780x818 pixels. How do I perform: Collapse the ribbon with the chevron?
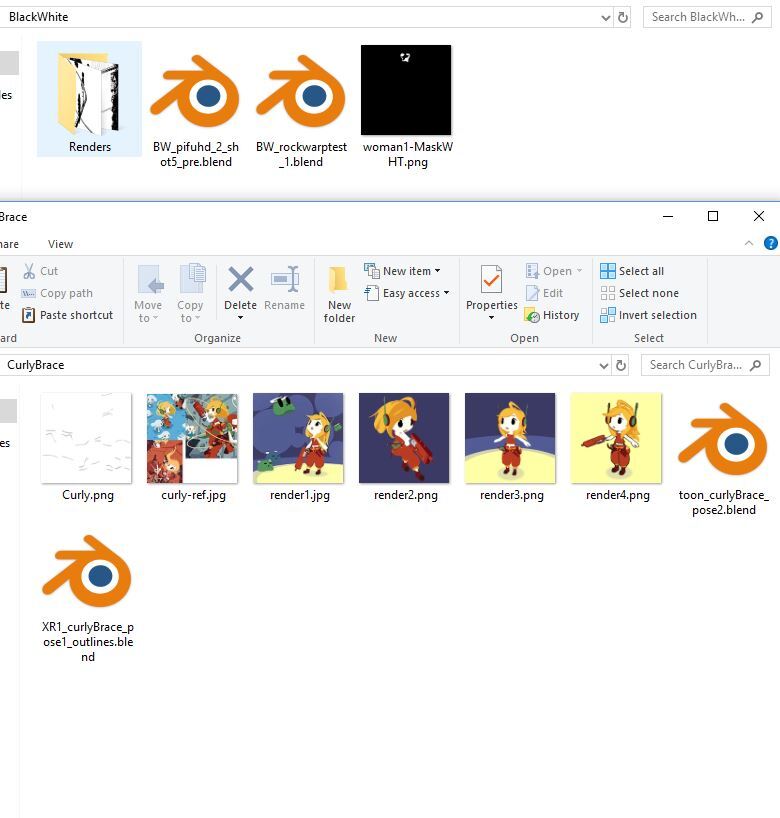coord(749,243)
